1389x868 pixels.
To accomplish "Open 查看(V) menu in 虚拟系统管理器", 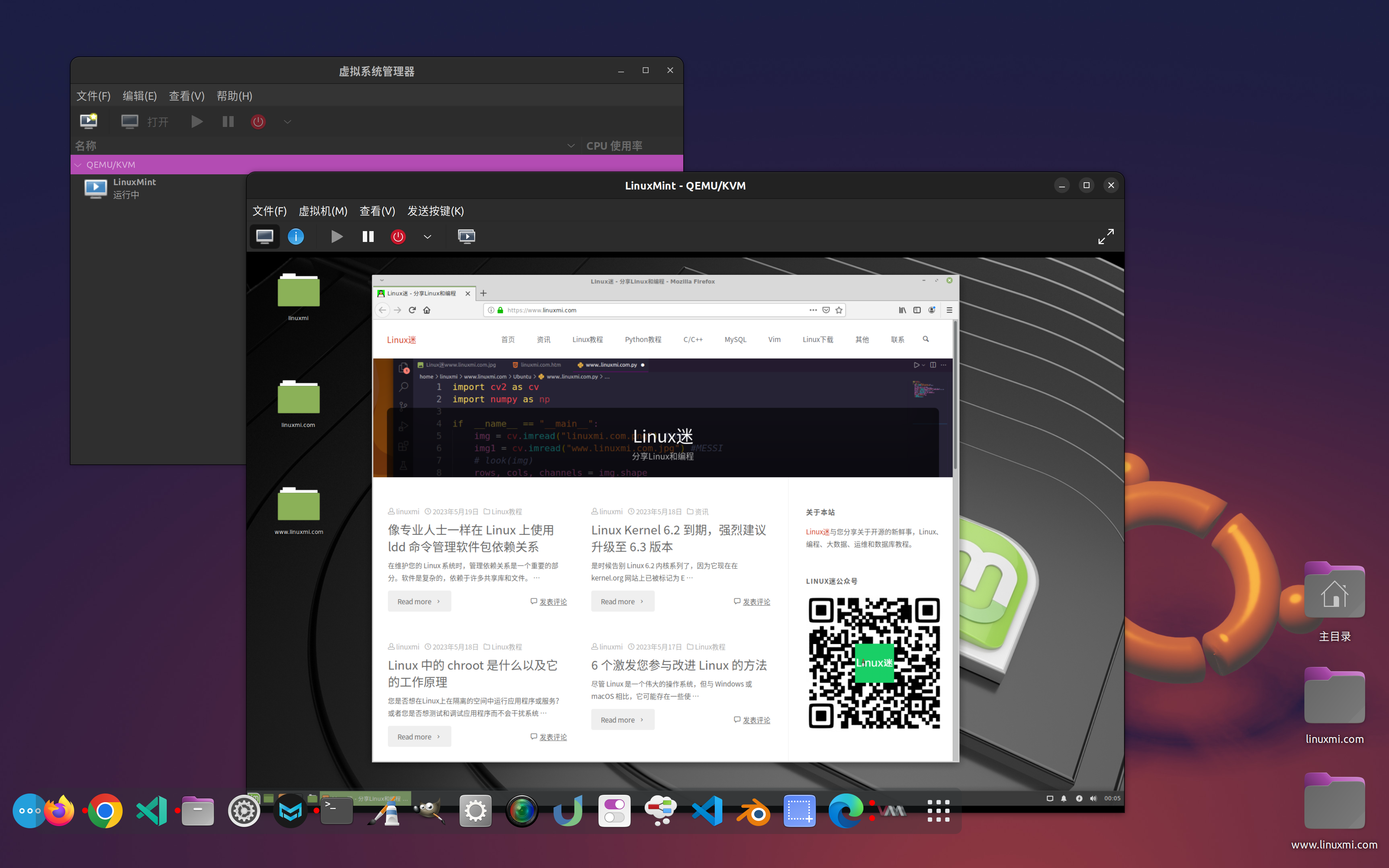I will [187, 96].
